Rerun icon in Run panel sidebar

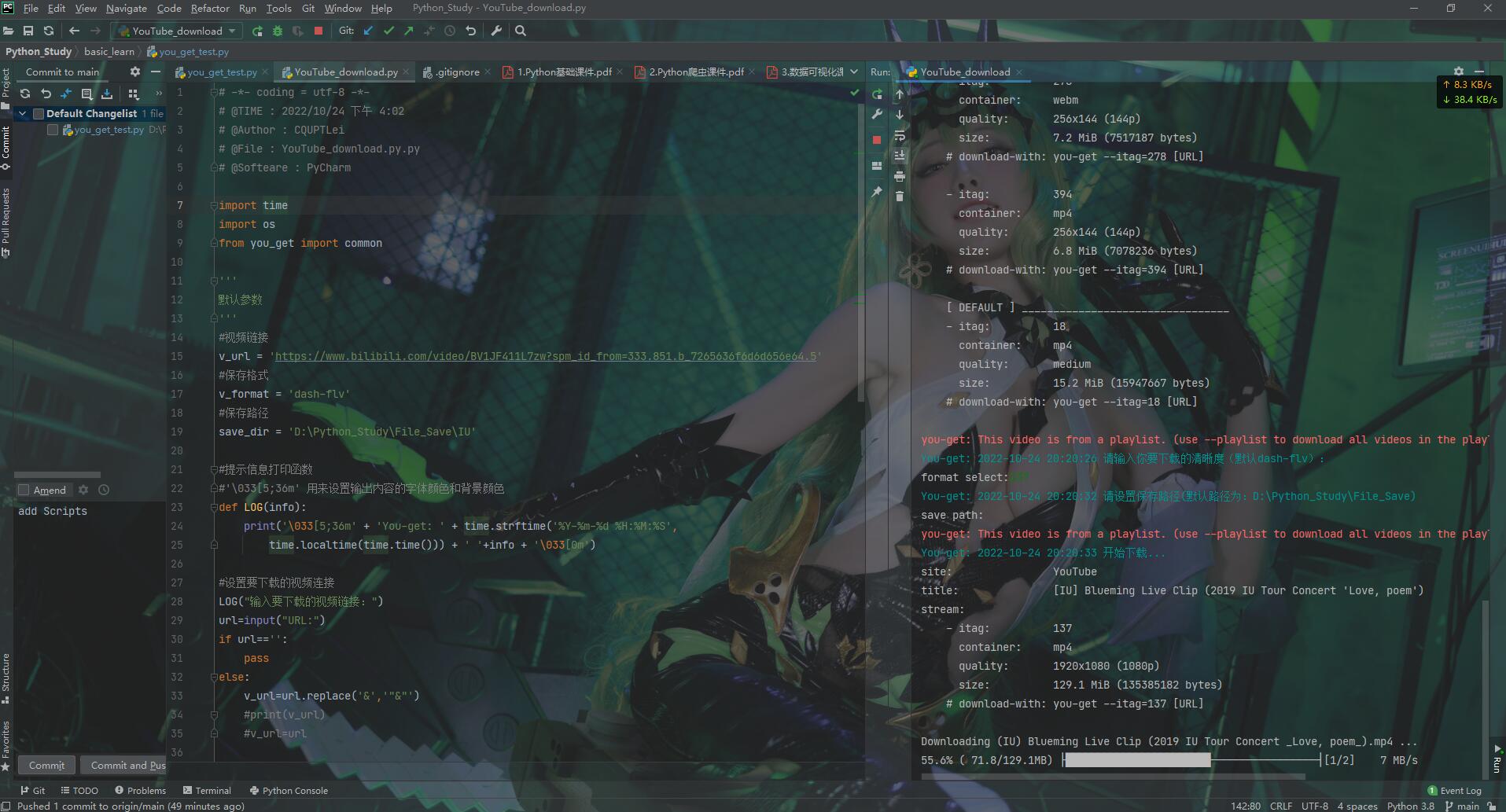pyautogui.click(x=877, y=94)
